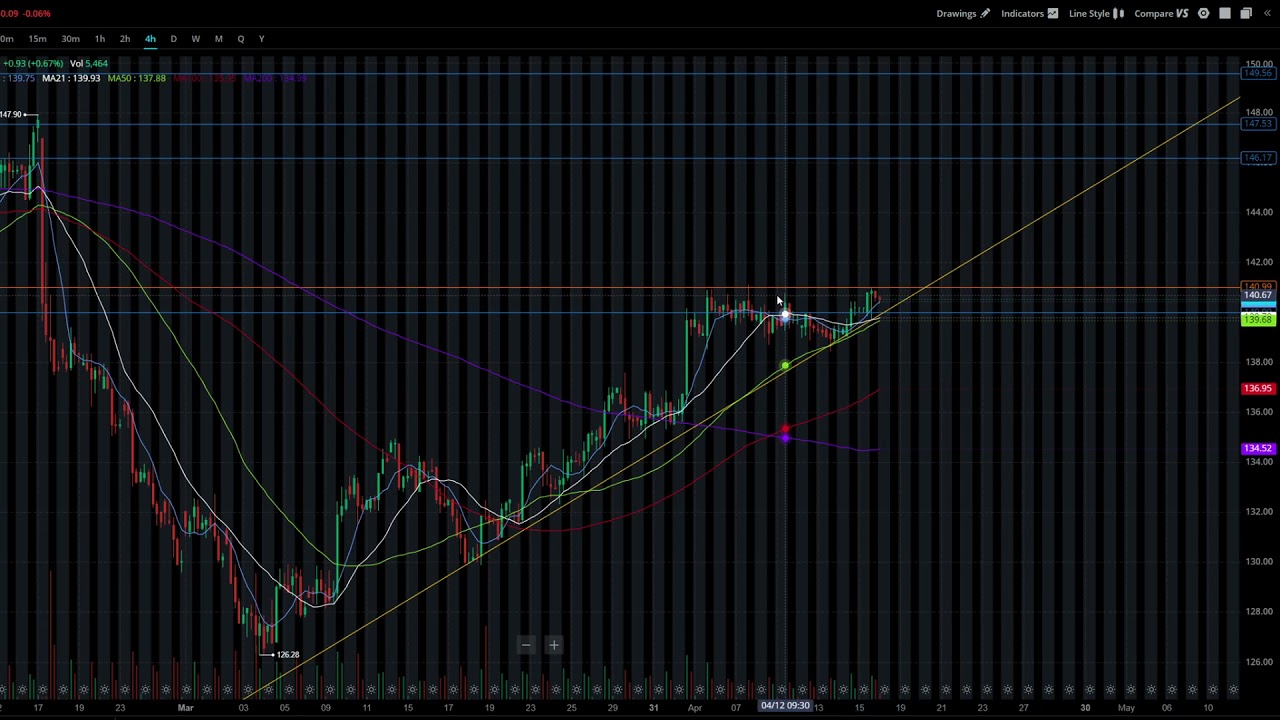This screenshot has height=720, width=1280.
Task: Select the 147.53 price level label
Action: (1258, 123)
